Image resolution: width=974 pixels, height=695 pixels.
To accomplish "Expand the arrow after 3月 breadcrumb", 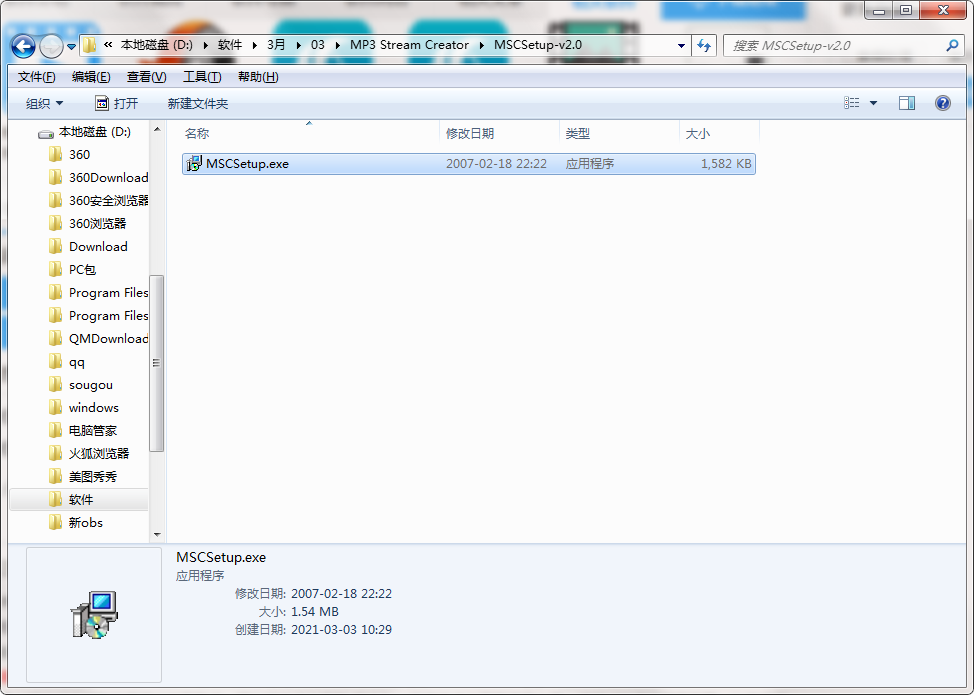I will [x=299, y=45].
